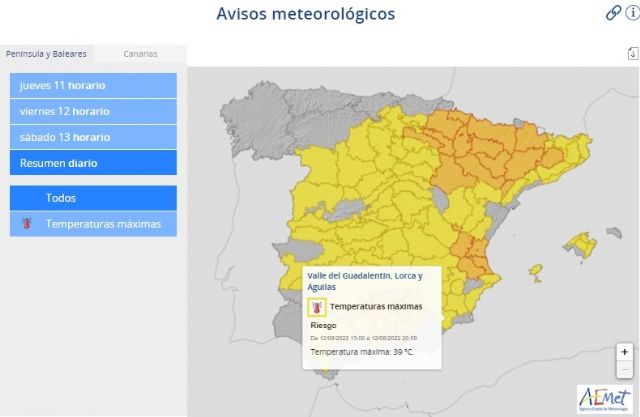
Task: Select the Península y Baleares tab
Action: click(46, 54)
